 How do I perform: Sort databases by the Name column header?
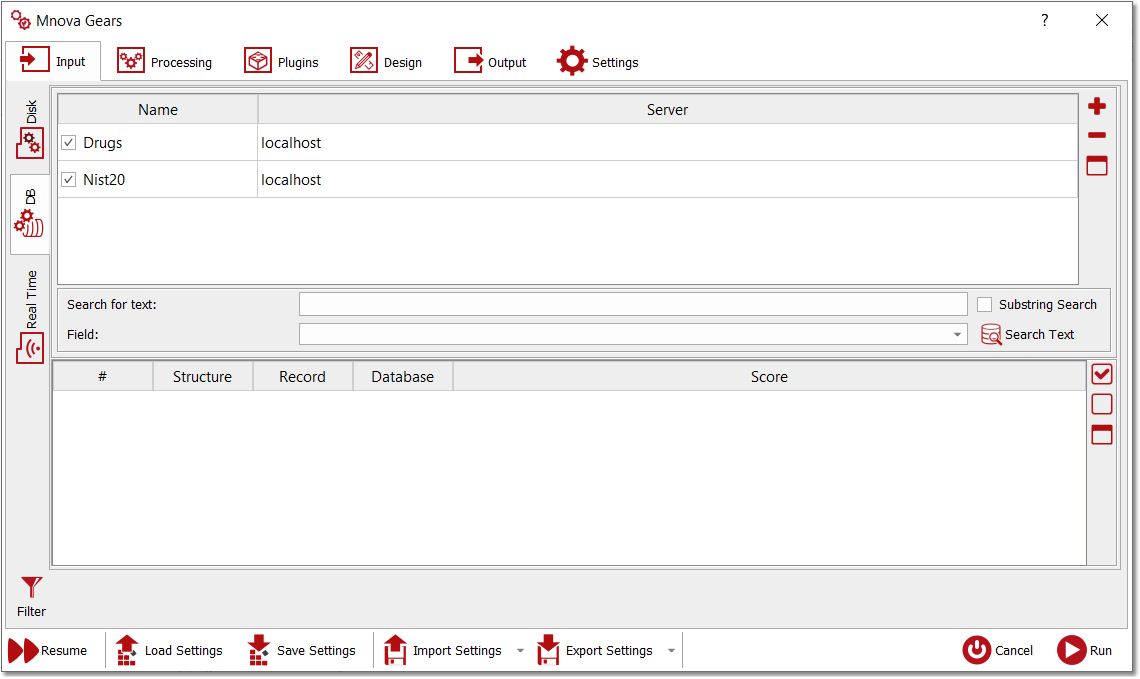click(x=158, y=109)
